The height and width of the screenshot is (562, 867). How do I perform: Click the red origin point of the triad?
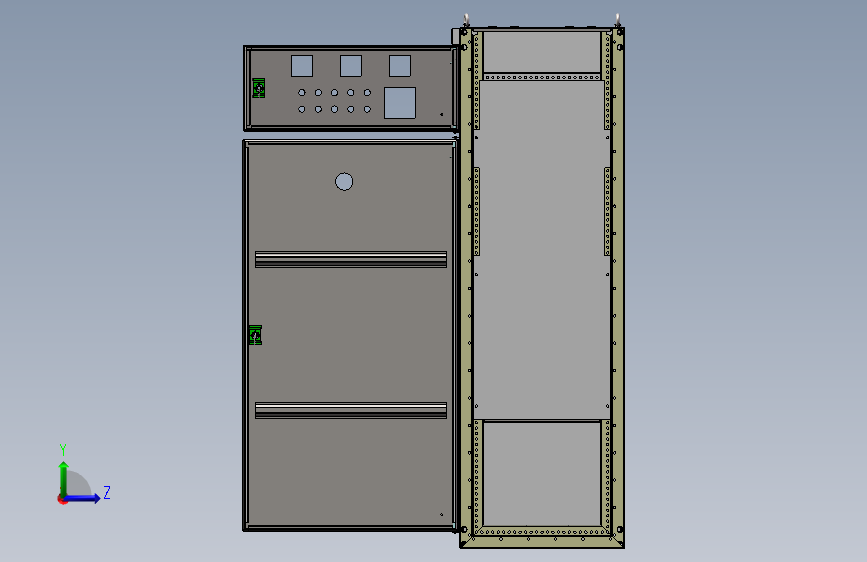(62, 499)
